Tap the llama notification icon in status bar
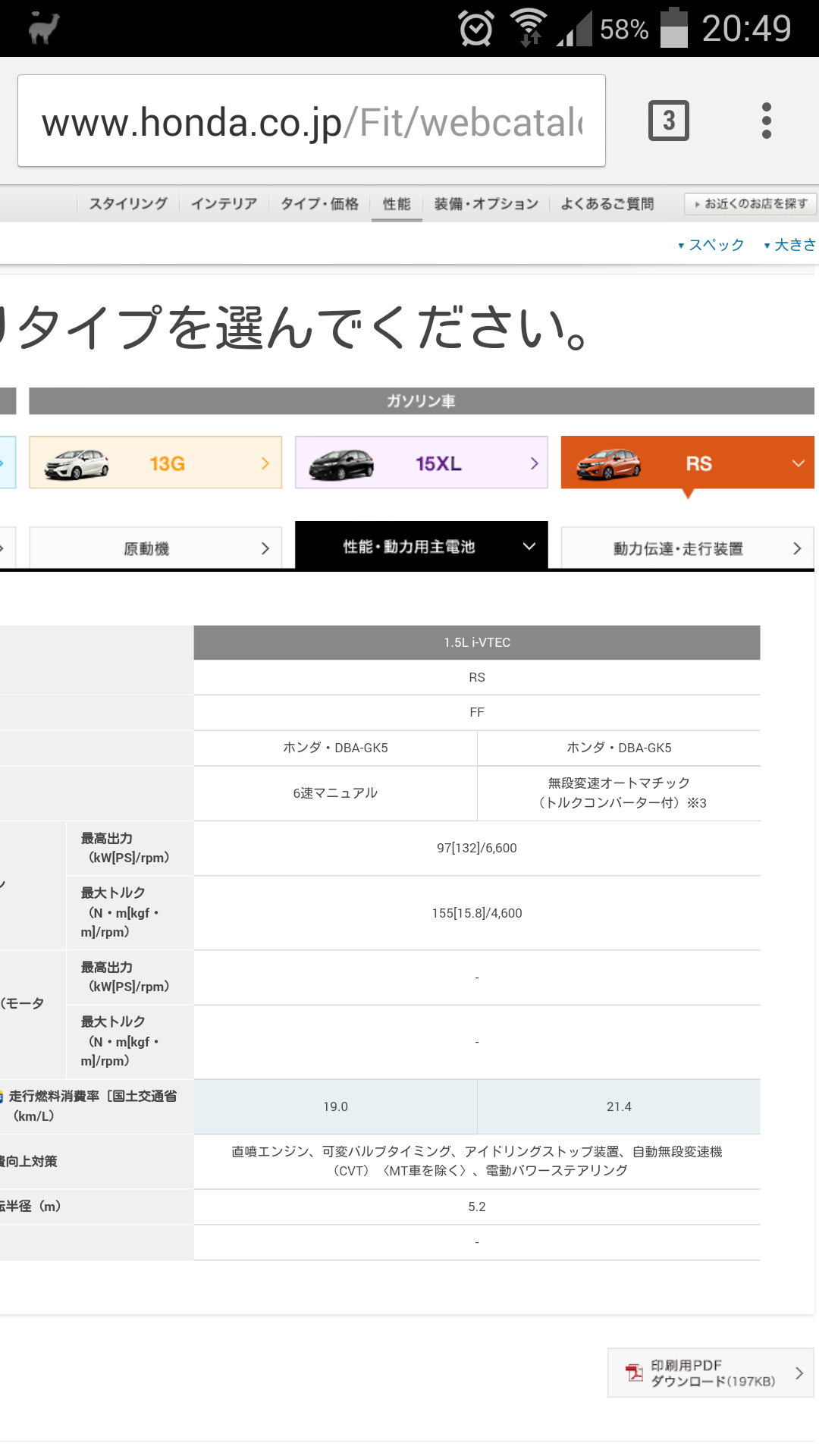 44,29
